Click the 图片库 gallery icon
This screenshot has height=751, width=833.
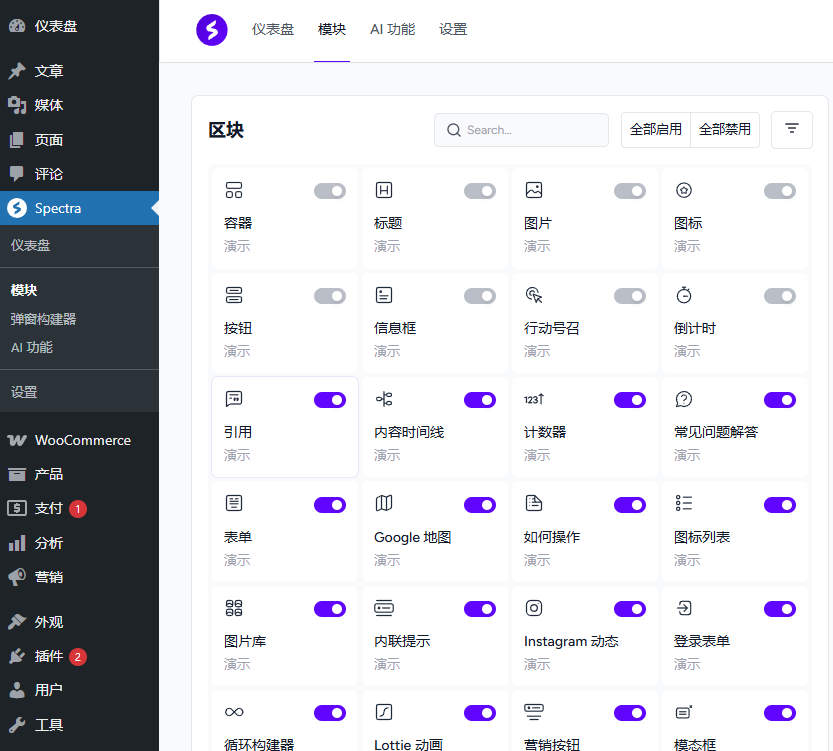(234, 608)
